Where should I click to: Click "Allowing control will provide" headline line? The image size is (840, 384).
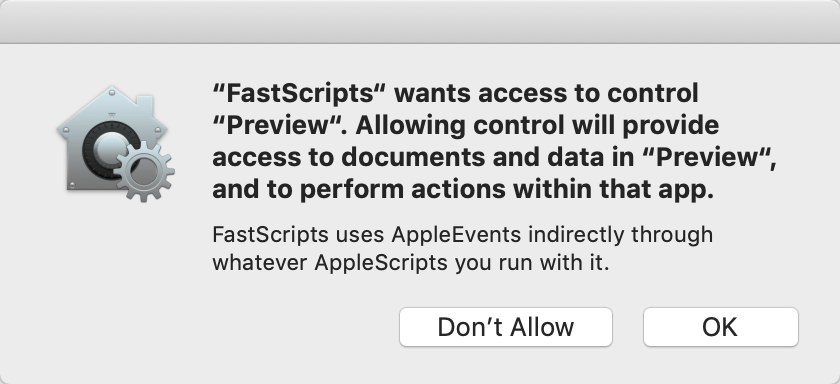click(537, 125)
